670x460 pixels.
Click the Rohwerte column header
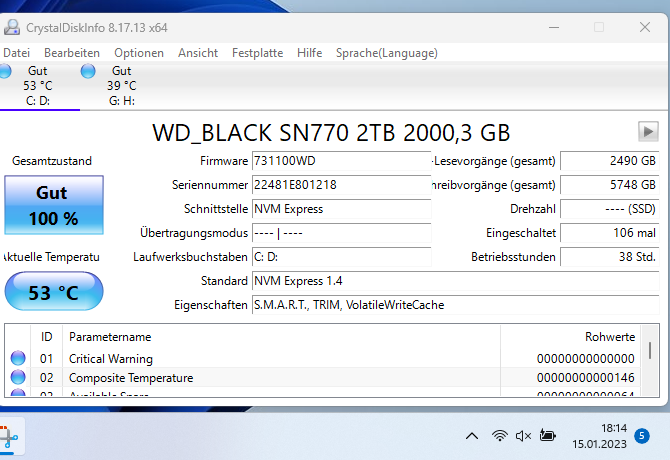570,337
